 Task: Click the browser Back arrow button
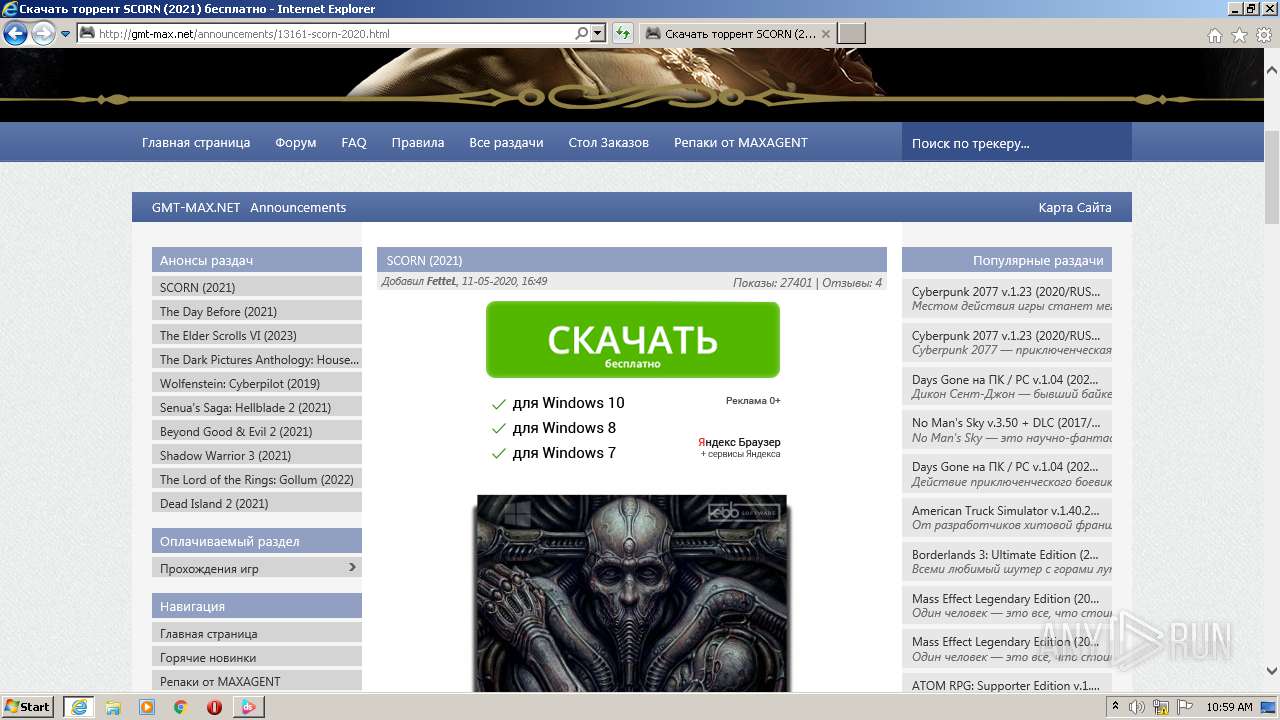[15, 33]
